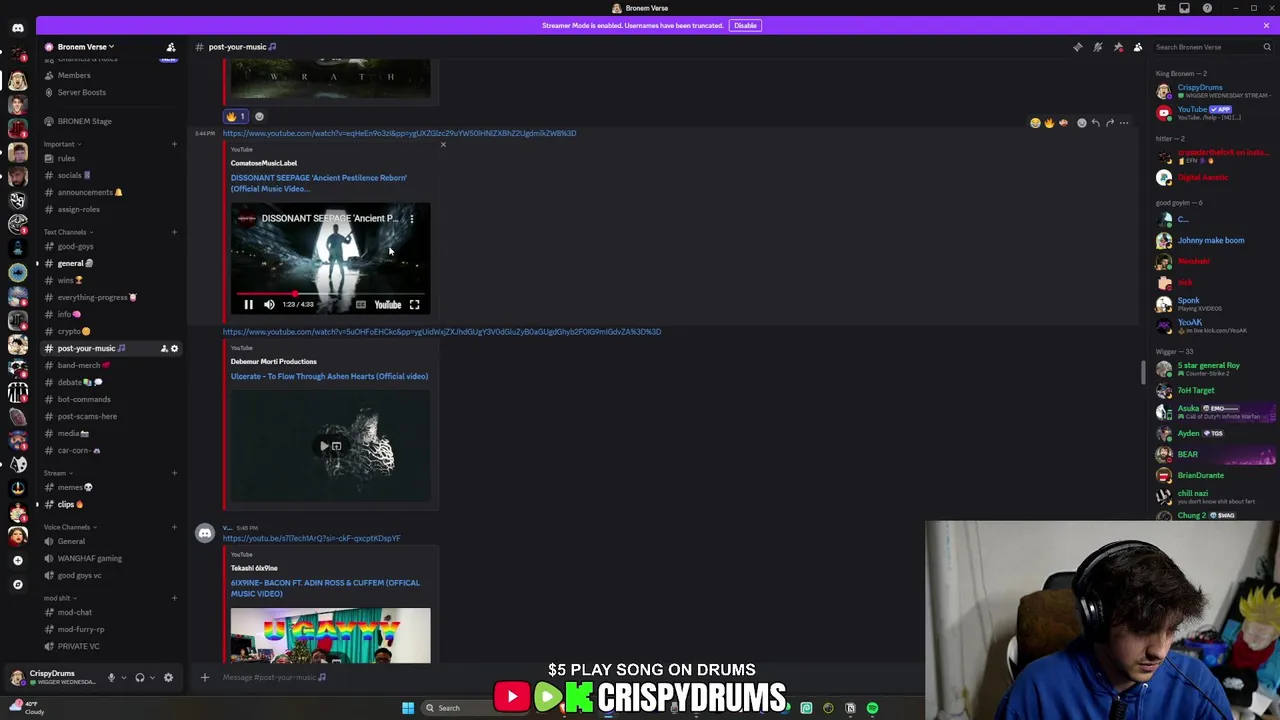The image size is (1280, 720).
Task: Create invite for post-your-music channel
Action: [x=164, y=349]
